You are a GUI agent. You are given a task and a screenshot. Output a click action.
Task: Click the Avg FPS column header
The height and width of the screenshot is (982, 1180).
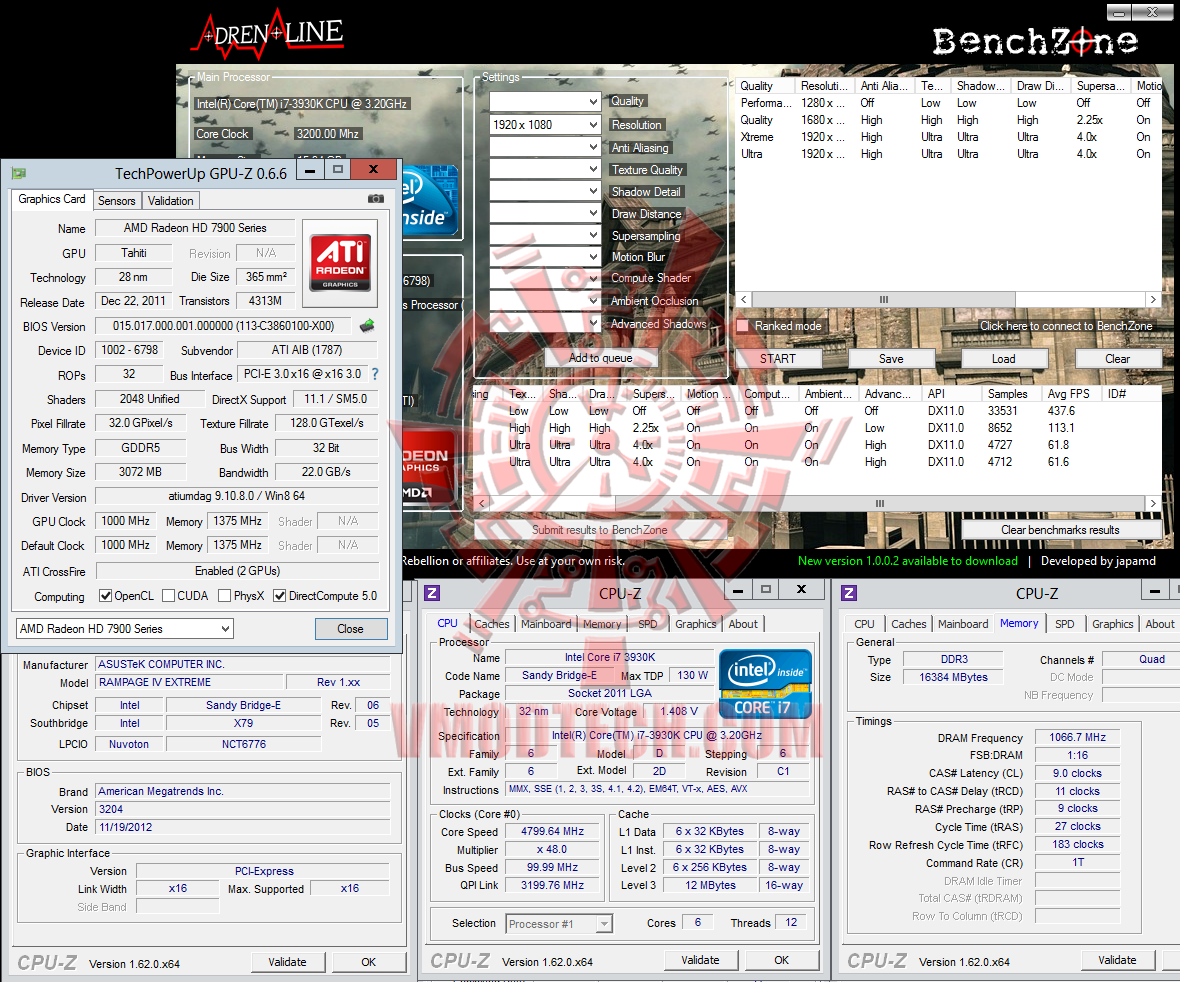tap(1072, 394)
